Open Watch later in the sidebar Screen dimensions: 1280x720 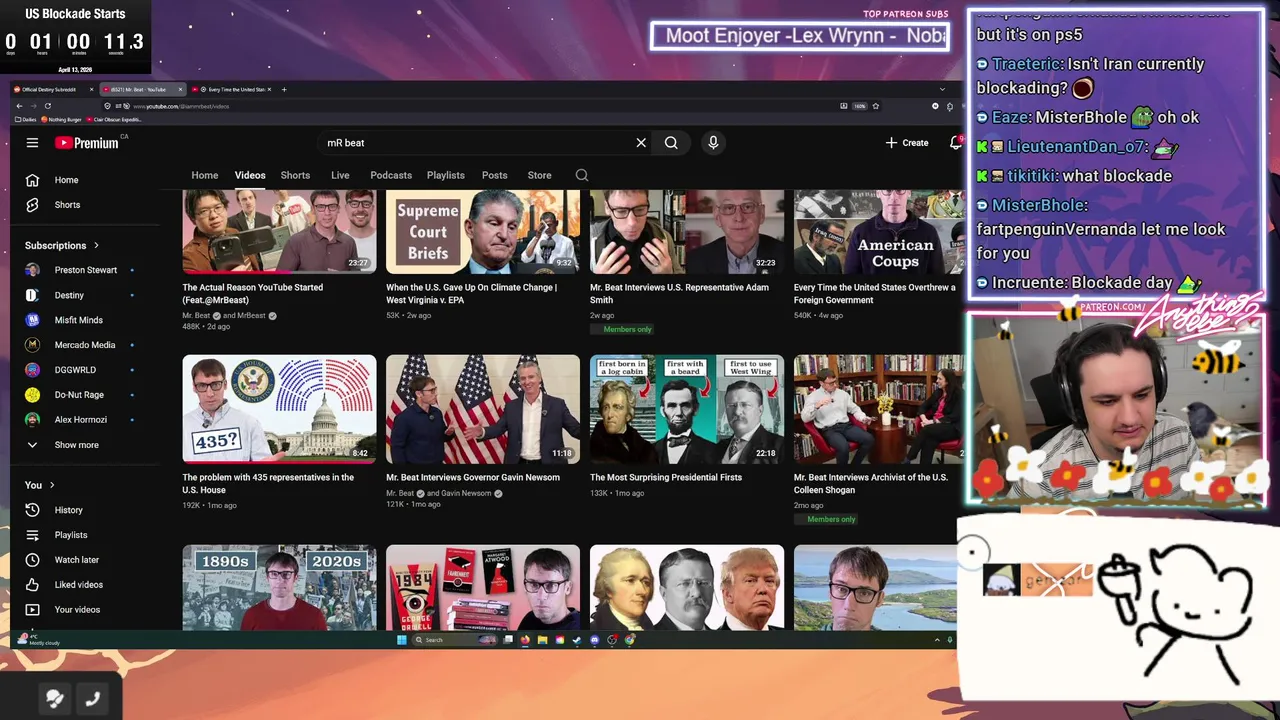click(77, 560)
